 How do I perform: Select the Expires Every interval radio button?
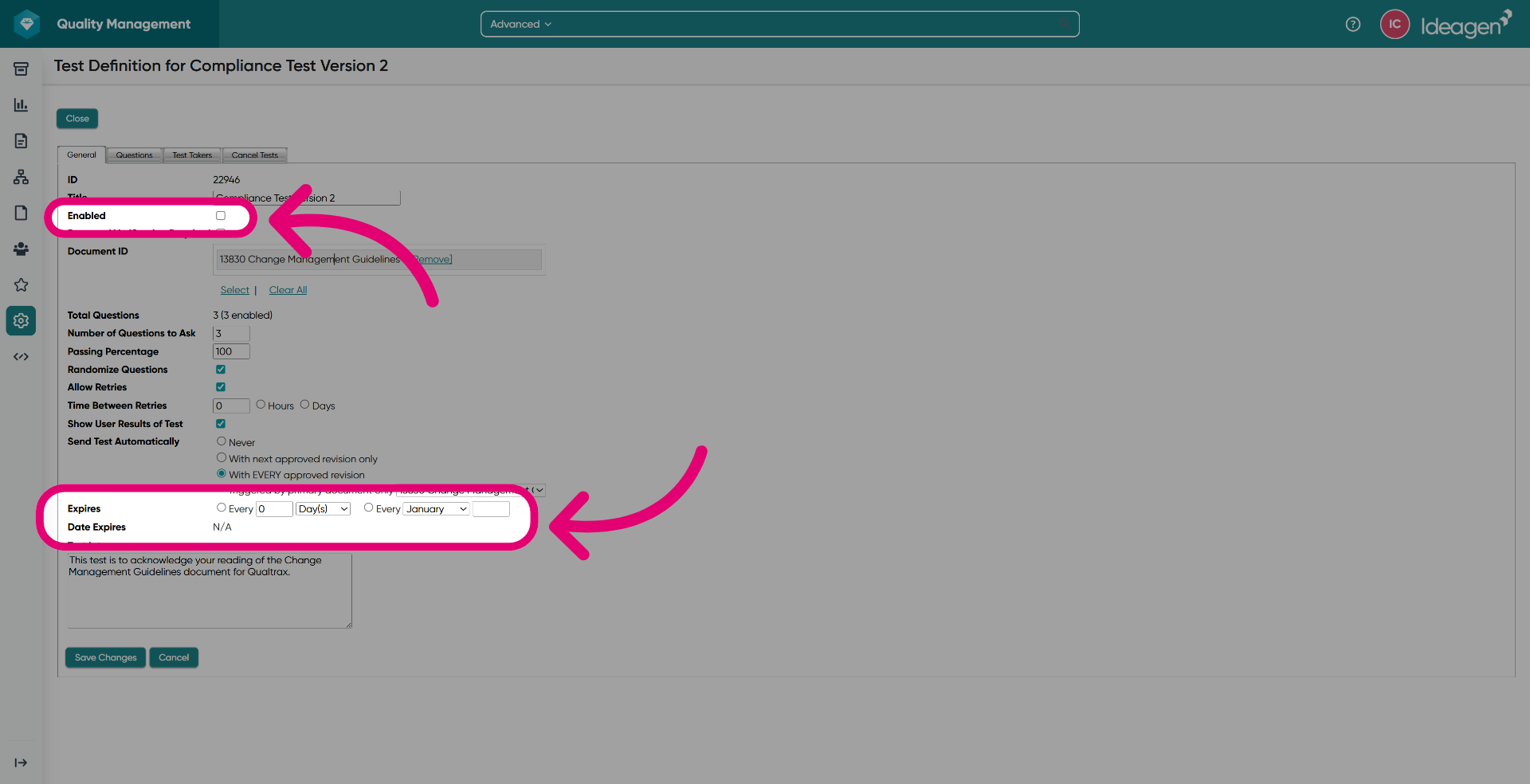tap(222, 508)
